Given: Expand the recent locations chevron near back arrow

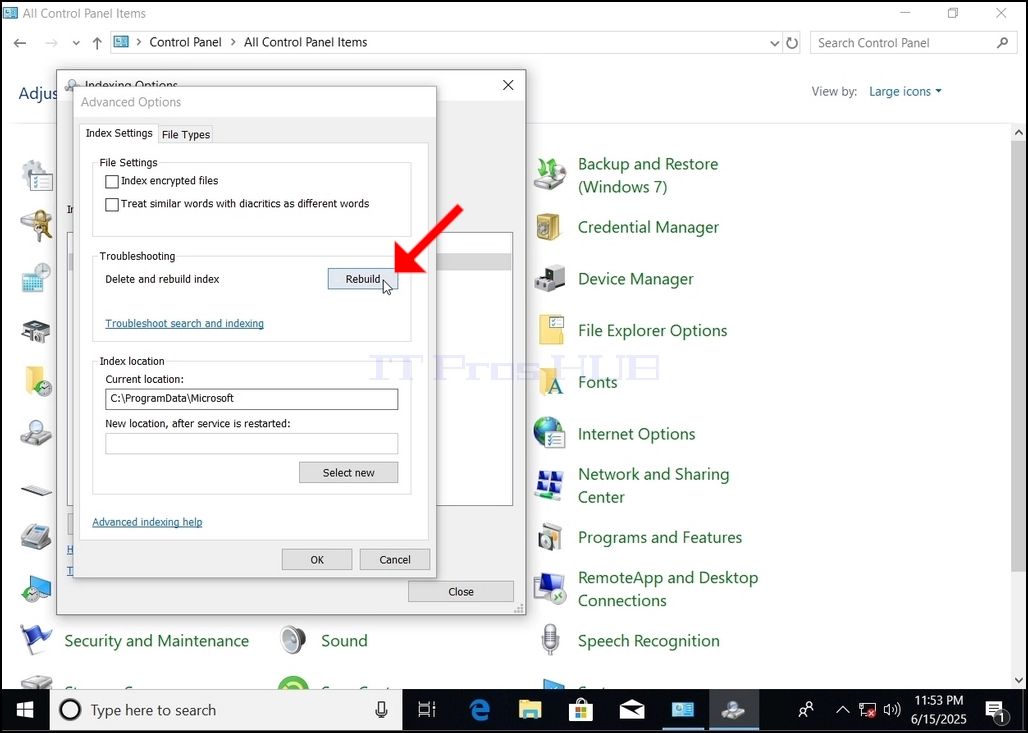Looking at the screenshot, I should pyautogui.click(x=76, y=43).
